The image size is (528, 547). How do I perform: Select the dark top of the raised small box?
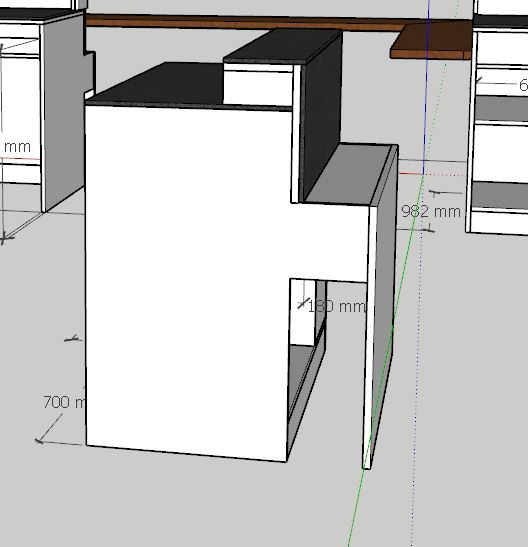point(282,46)
